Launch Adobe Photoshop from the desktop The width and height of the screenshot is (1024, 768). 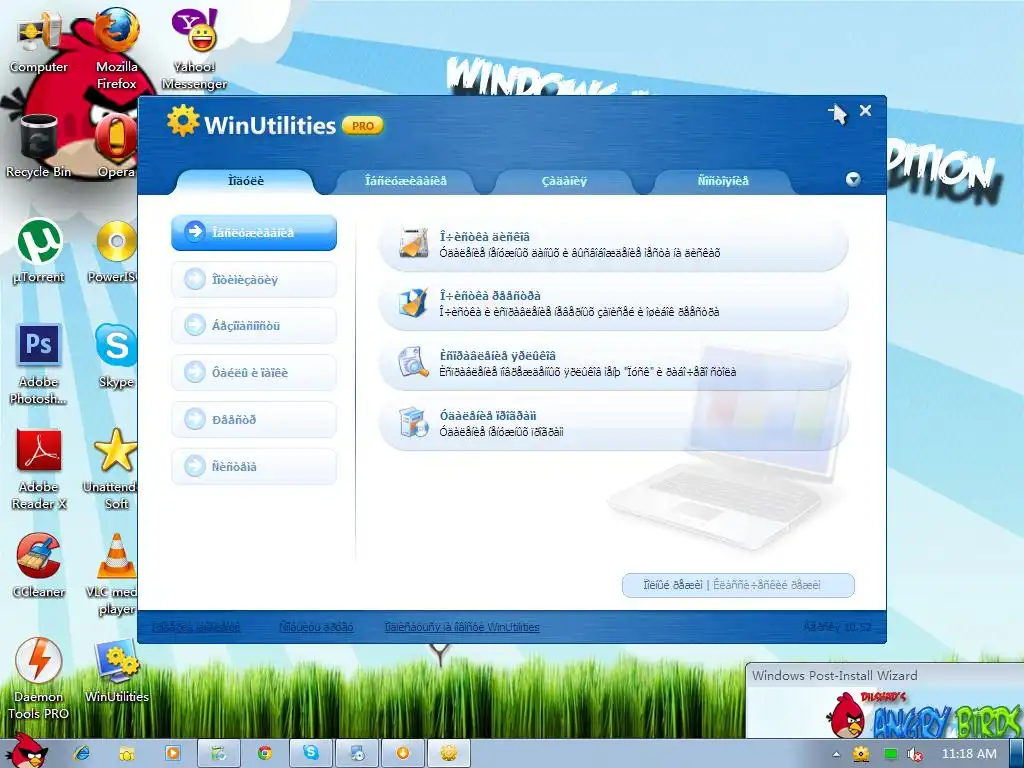click(x=39, y=364)
